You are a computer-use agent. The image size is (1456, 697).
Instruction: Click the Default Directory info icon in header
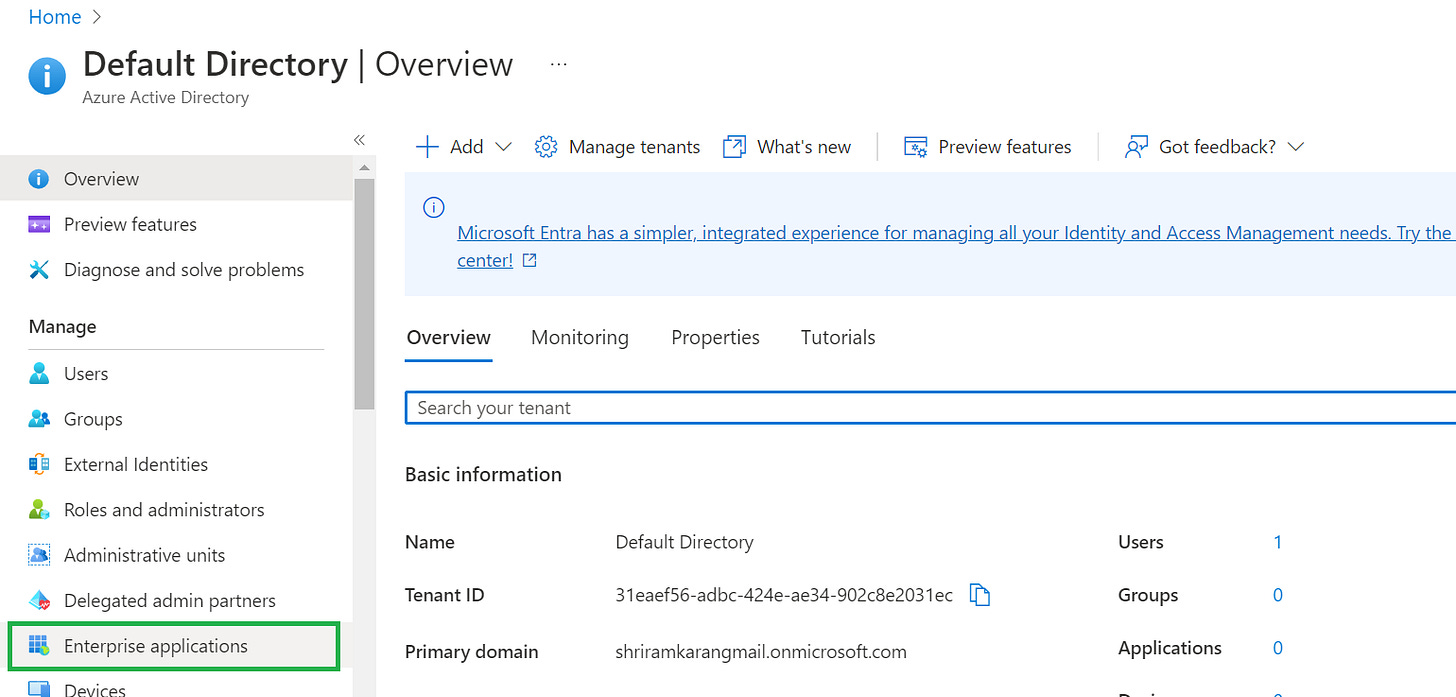coord(47,76)
